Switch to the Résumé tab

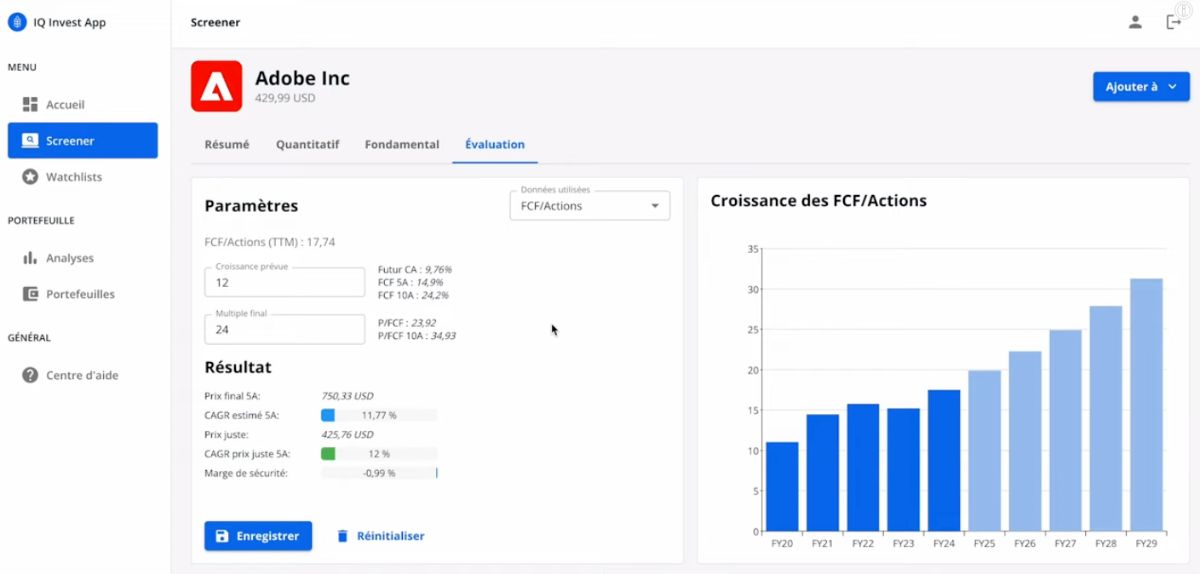coord(227,144)
